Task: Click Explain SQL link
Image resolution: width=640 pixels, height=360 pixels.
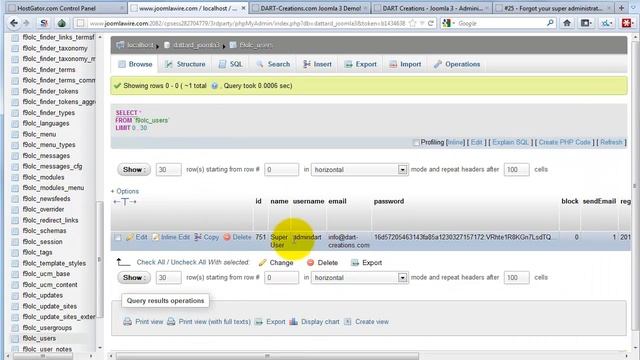Action: tap(510, 142)
